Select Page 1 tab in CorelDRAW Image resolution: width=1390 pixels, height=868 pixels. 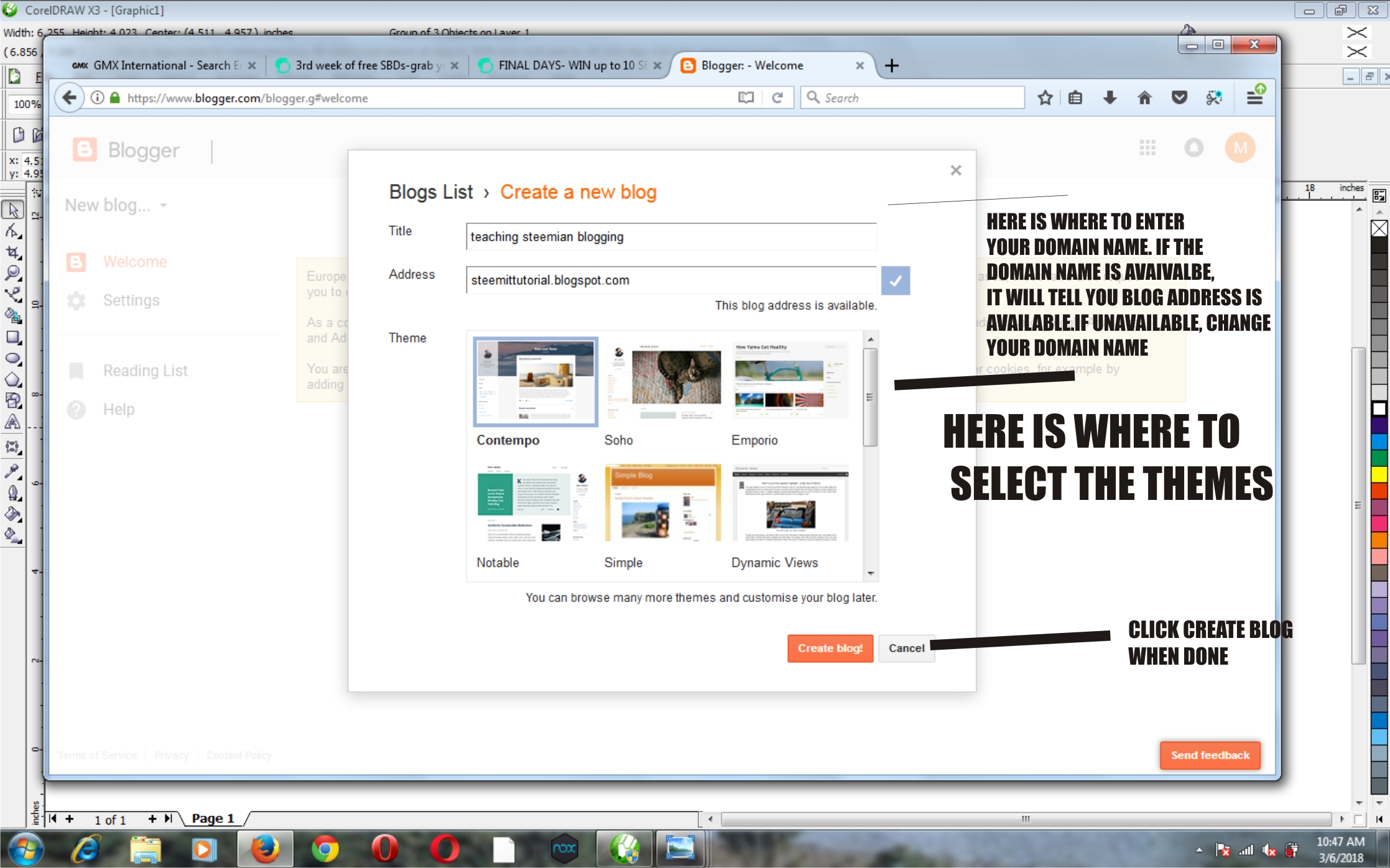click(x=213, y=818)
